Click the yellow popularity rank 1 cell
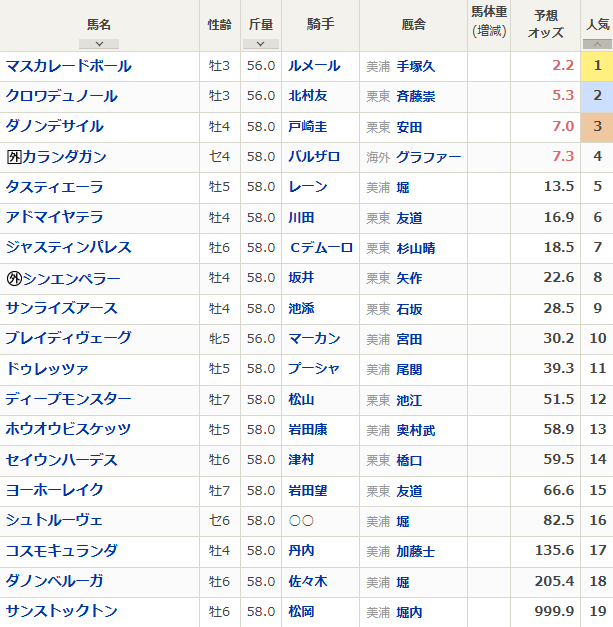The image size is (613, 627). [596, 66]
